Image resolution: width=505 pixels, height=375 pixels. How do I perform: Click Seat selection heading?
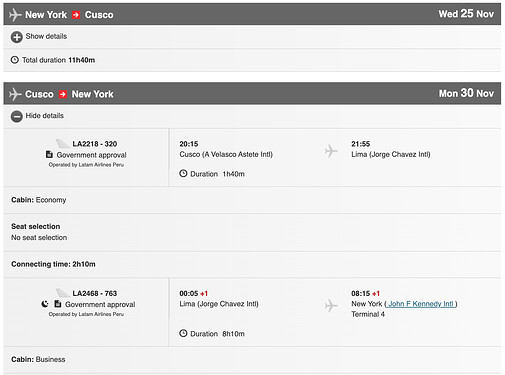pos(36,226)
